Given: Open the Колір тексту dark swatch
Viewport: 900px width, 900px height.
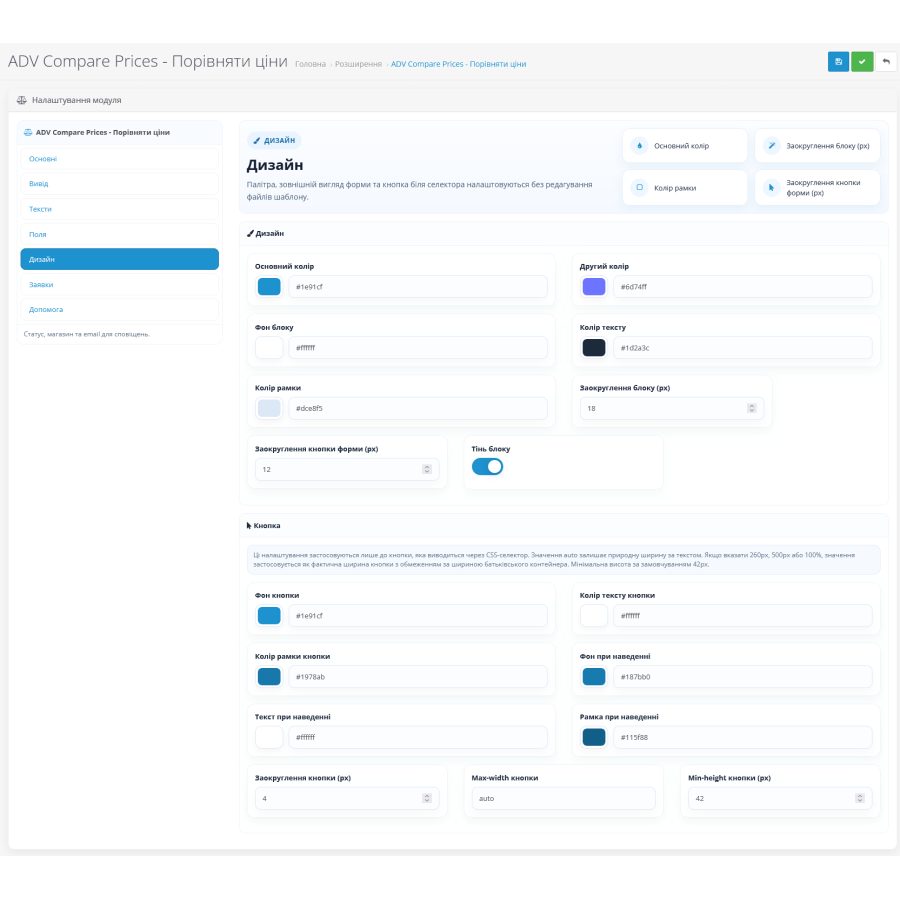Looking at the screenshot, I should (x=594, y=347).
